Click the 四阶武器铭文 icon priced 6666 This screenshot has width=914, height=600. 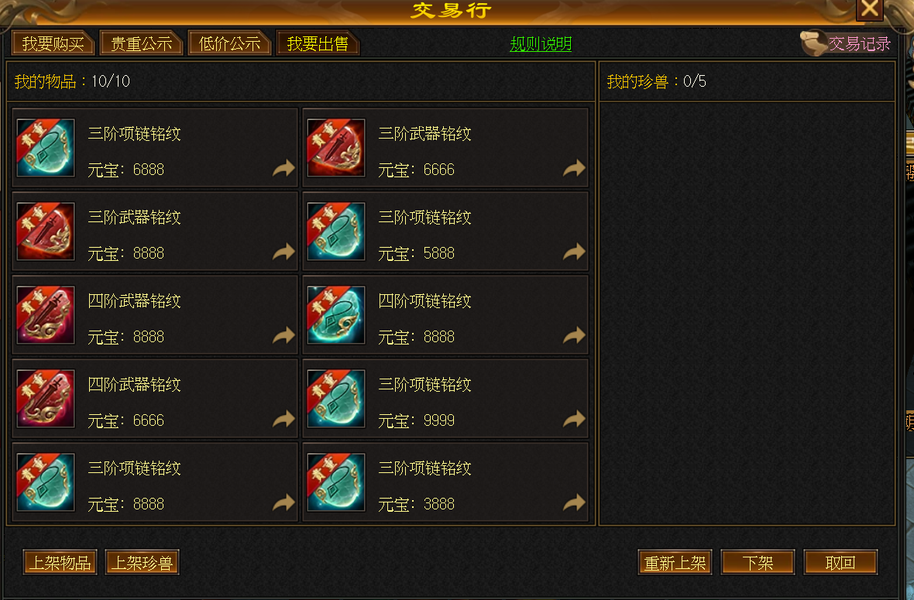[x=45, y=399]
